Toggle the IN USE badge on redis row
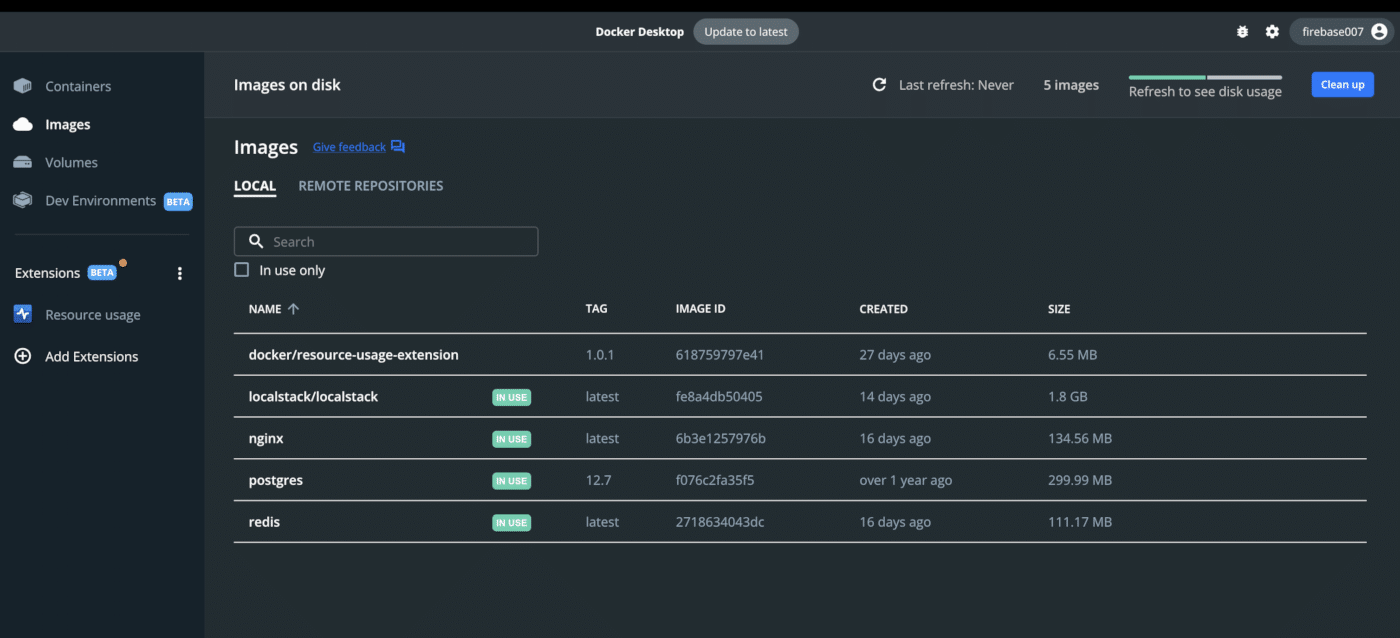Screen dimensions: 1400x638 (x=511, y=522)
